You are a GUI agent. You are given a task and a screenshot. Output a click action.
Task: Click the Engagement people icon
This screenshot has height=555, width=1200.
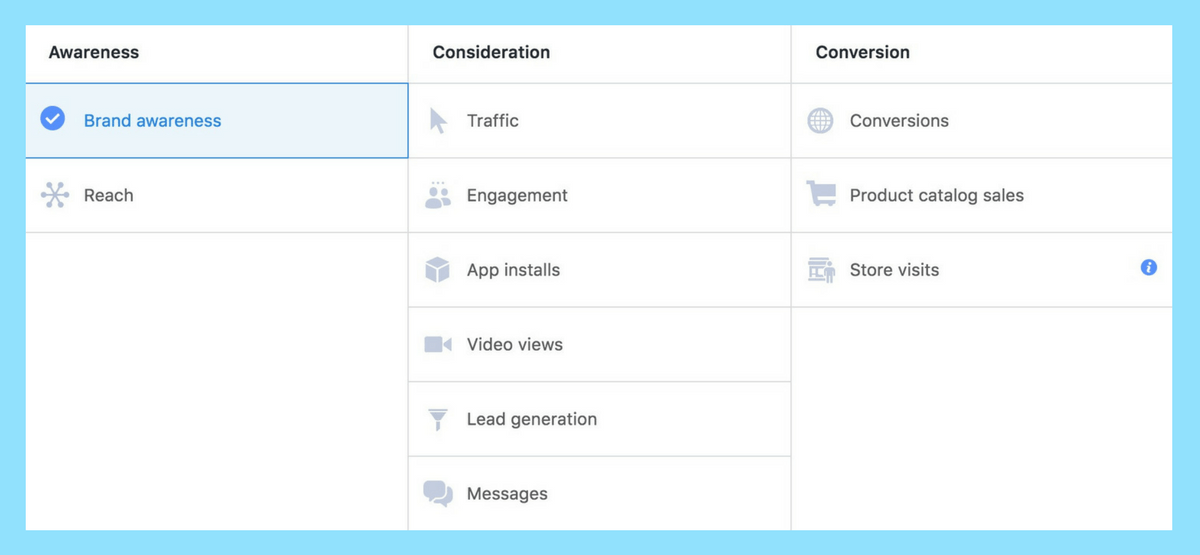438,195
